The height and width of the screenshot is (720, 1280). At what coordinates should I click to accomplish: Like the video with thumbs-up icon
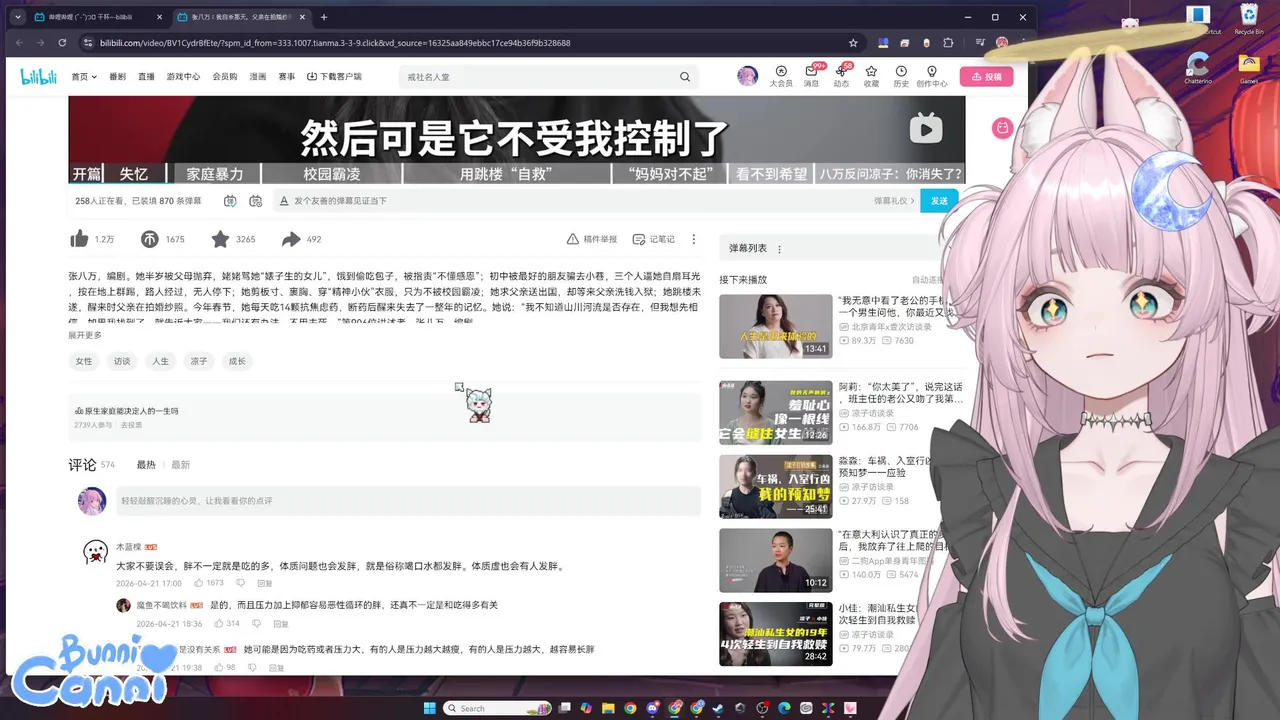[x=79, y=239]
